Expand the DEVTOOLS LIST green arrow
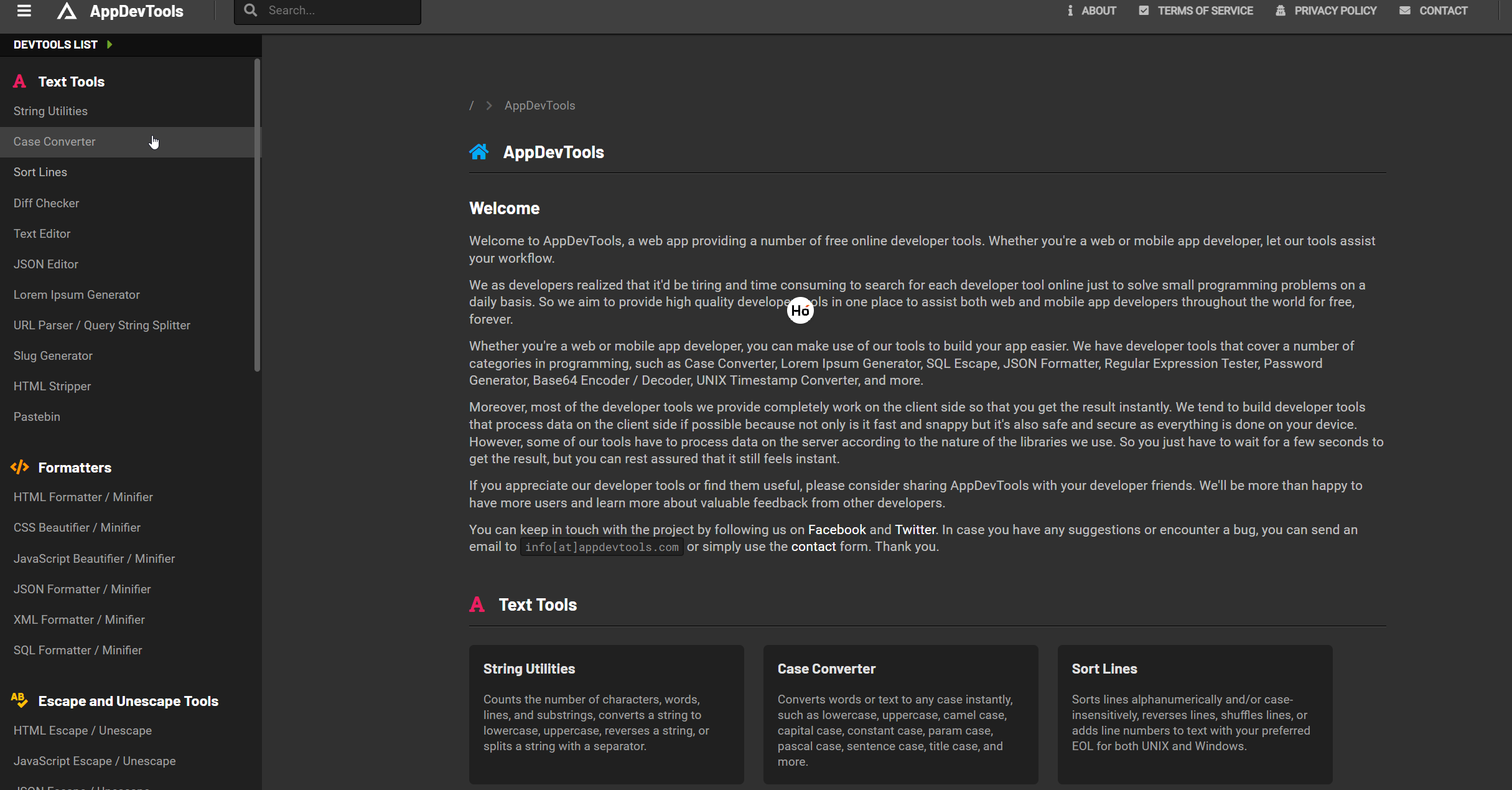The image size is (1512, 790). coord(110,45)
